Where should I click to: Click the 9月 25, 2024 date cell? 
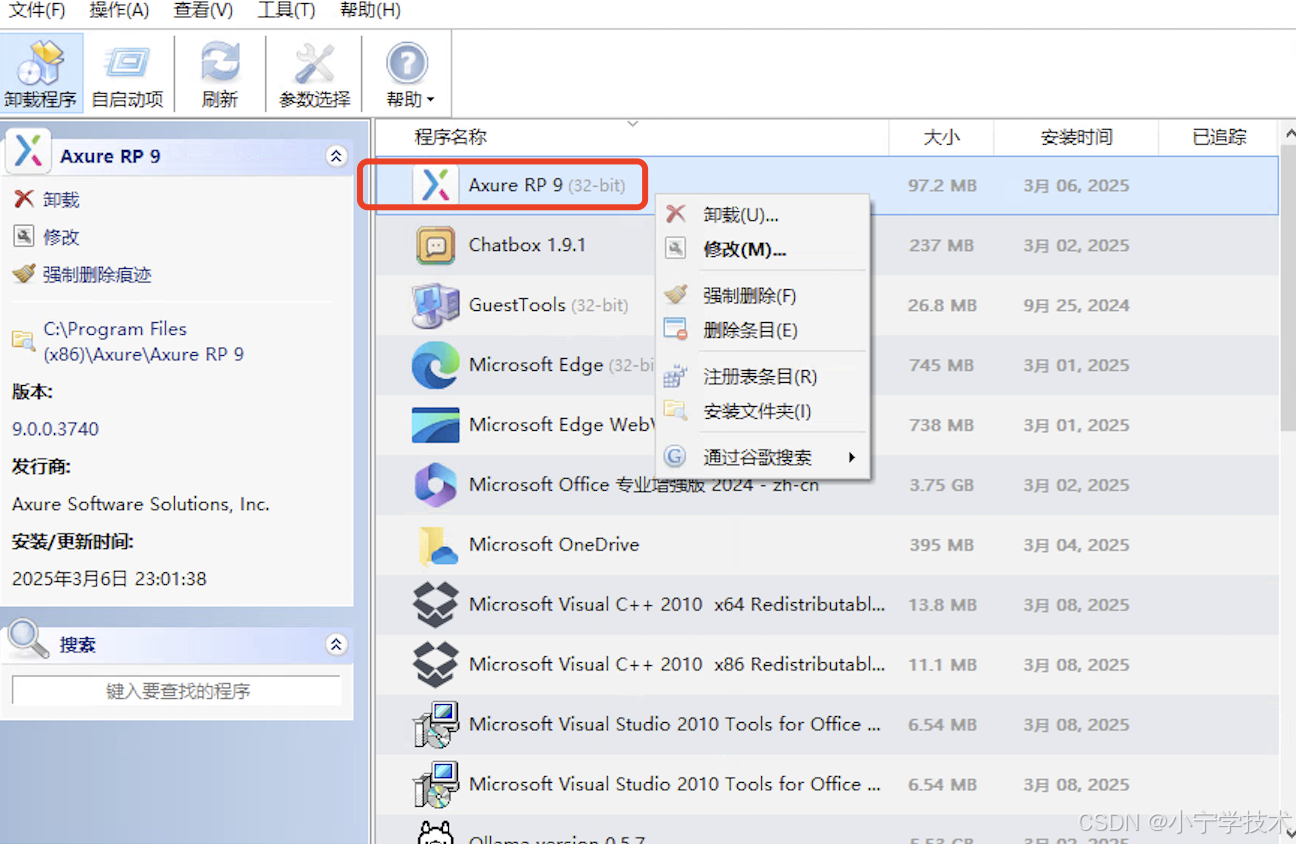(x=1076, y=305)
